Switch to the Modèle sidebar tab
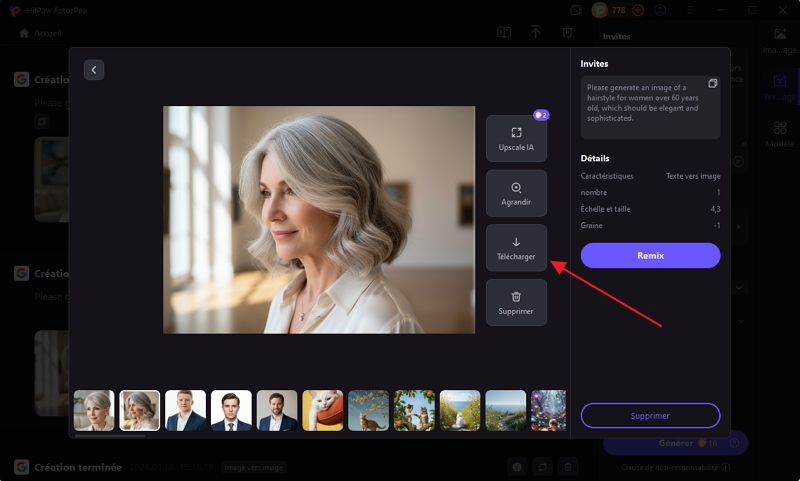The width and height of the screenshot is (800, 481). click(x=779, y=135)
